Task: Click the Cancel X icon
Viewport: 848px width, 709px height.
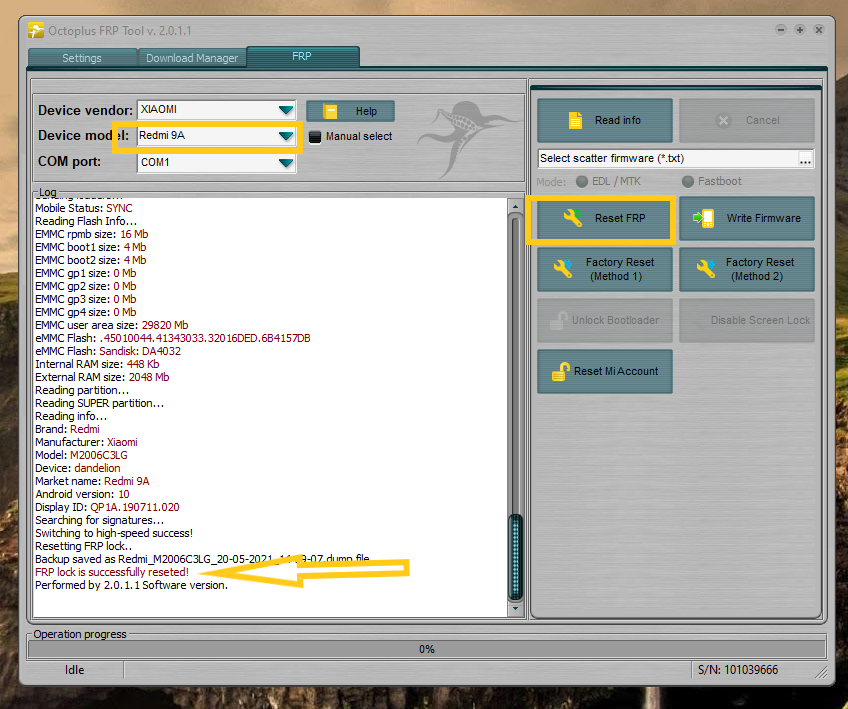Action: coord(723,121)
